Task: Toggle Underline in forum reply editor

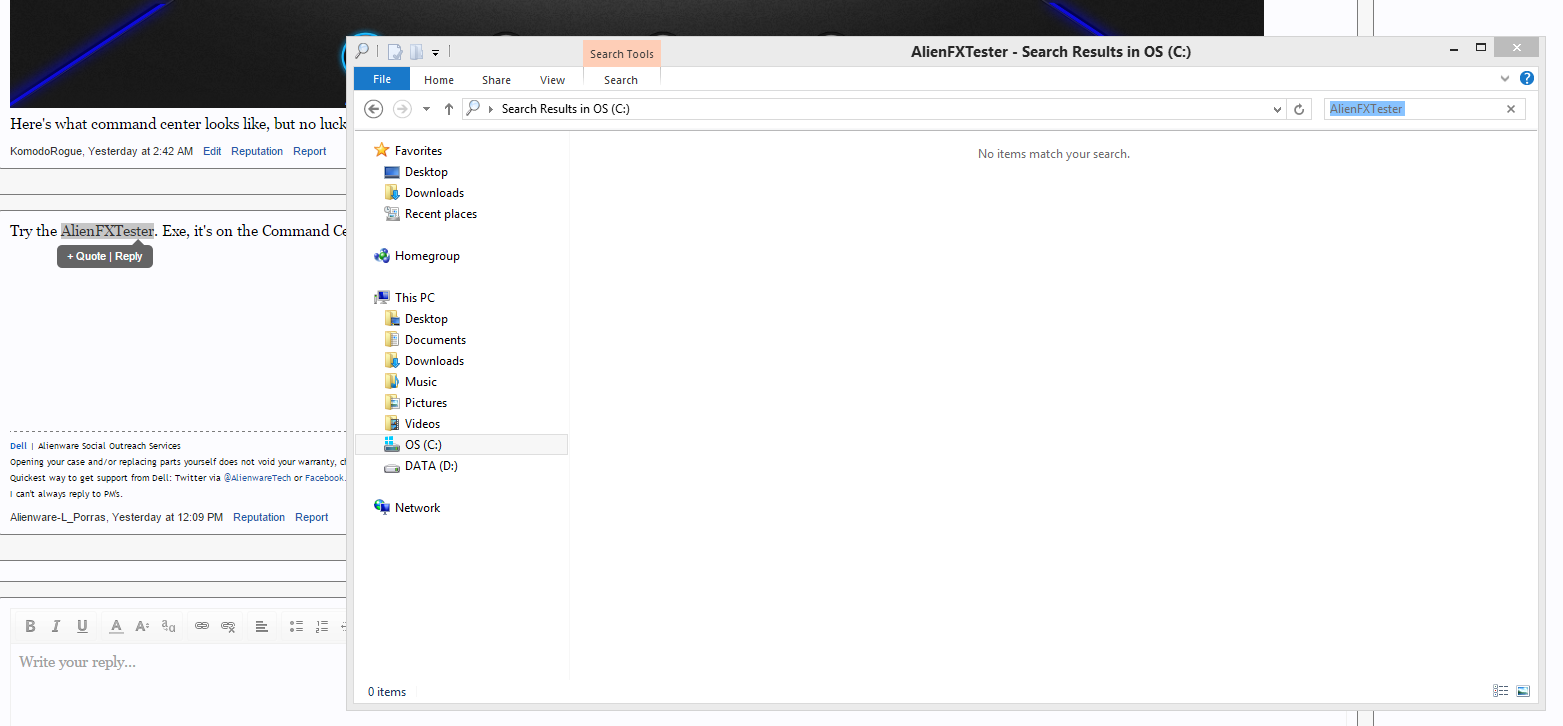Action: [82, 626]
